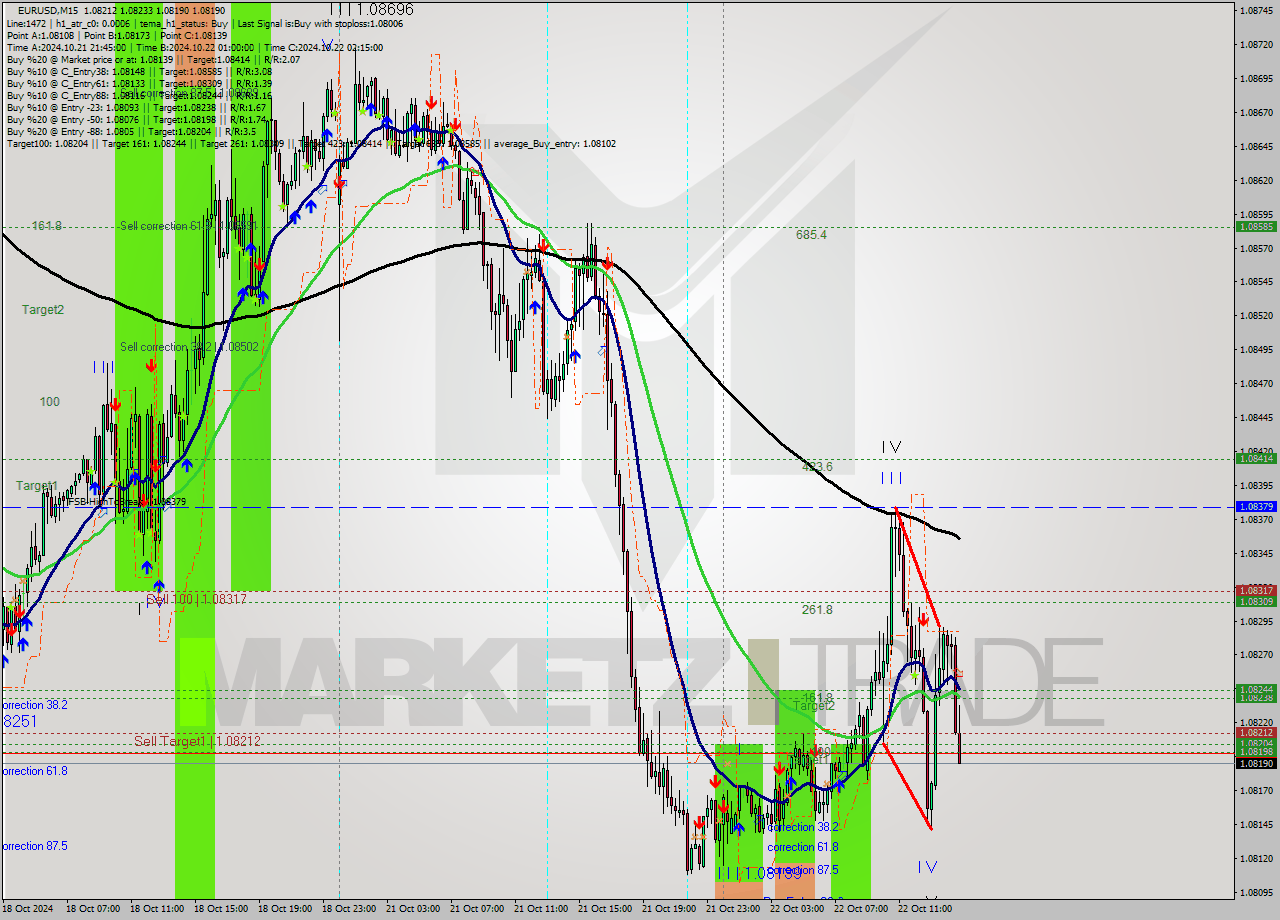The height and width of the screenshot is (920, 1280).
Task: Click the 18 Oct 11:00 time label
Action: 156,909
